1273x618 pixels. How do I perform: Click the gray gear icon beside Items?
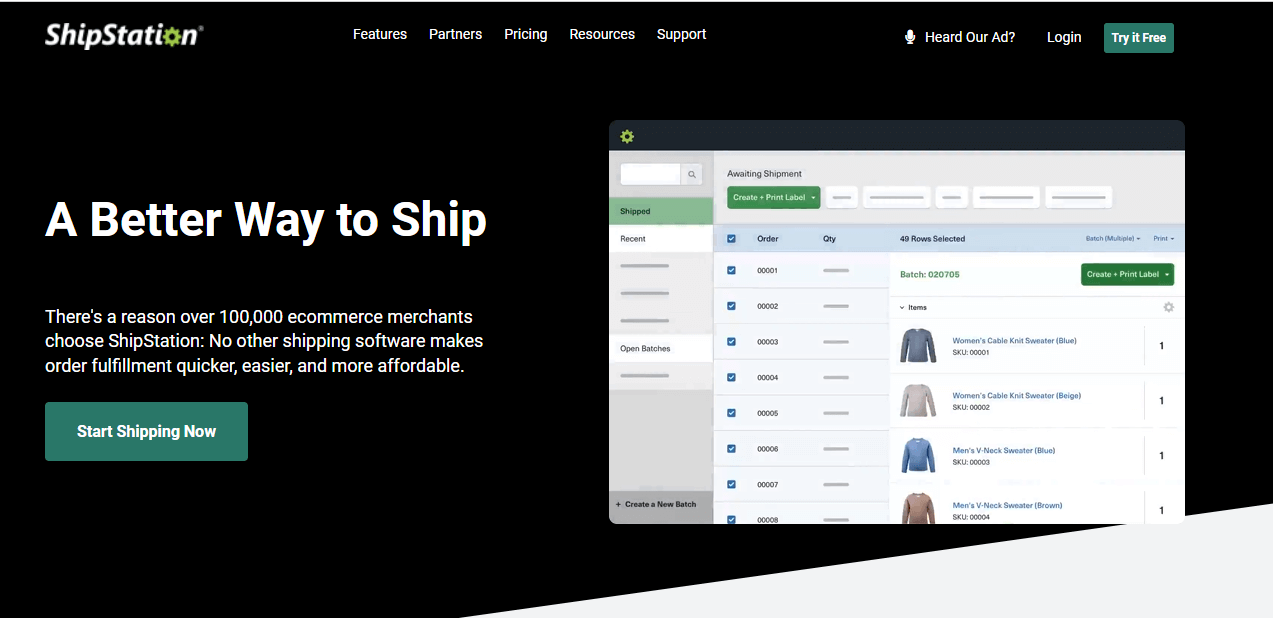tap(1168, 307)
